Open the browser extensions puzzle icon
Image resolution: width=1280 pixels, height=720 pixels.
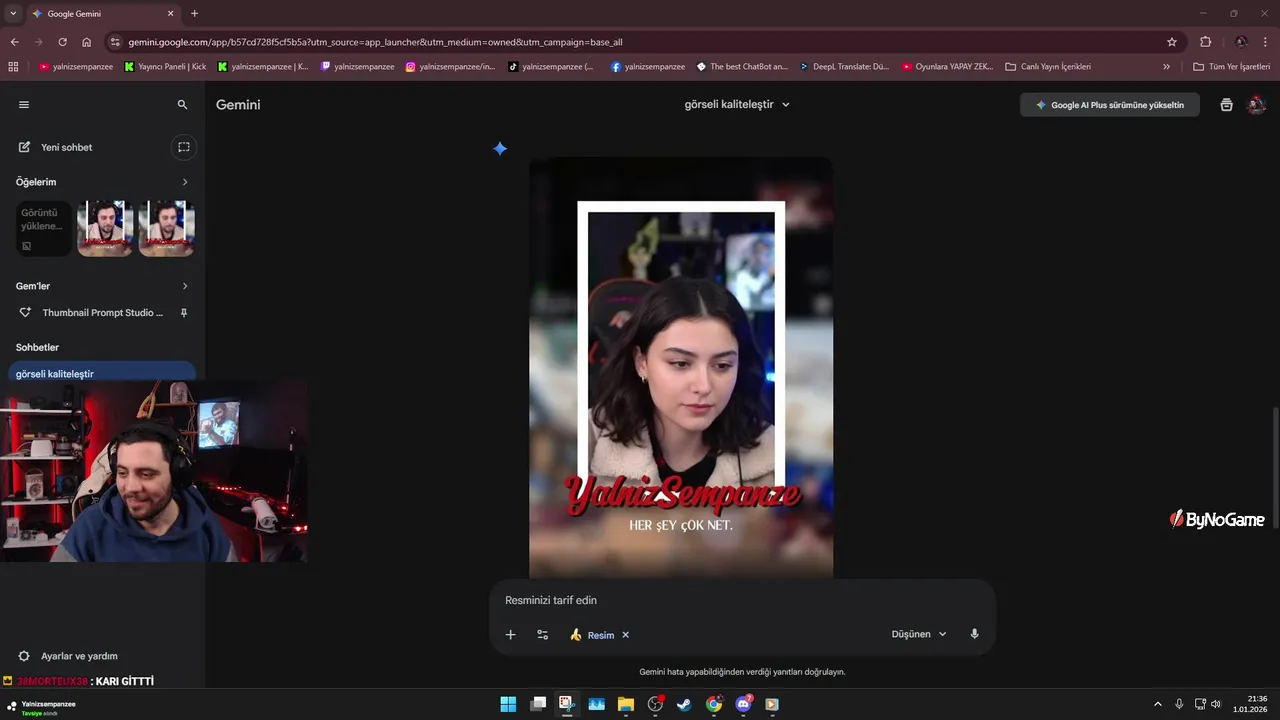tap(1205, 42)
